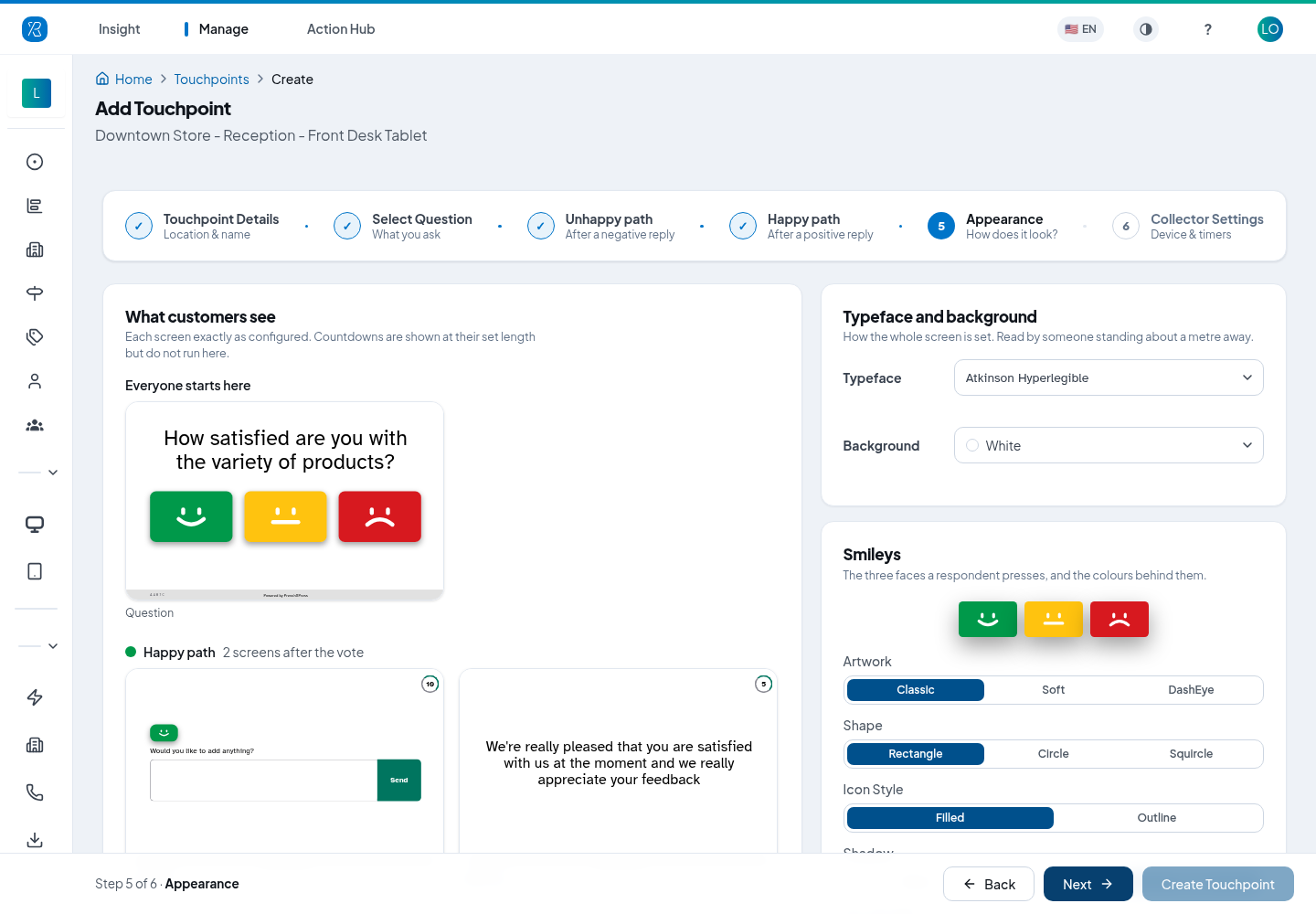Open the LO user avatar menu
Viewport: 1316px width, 914px height.
pyautogui.click(x=1270, y=29)
